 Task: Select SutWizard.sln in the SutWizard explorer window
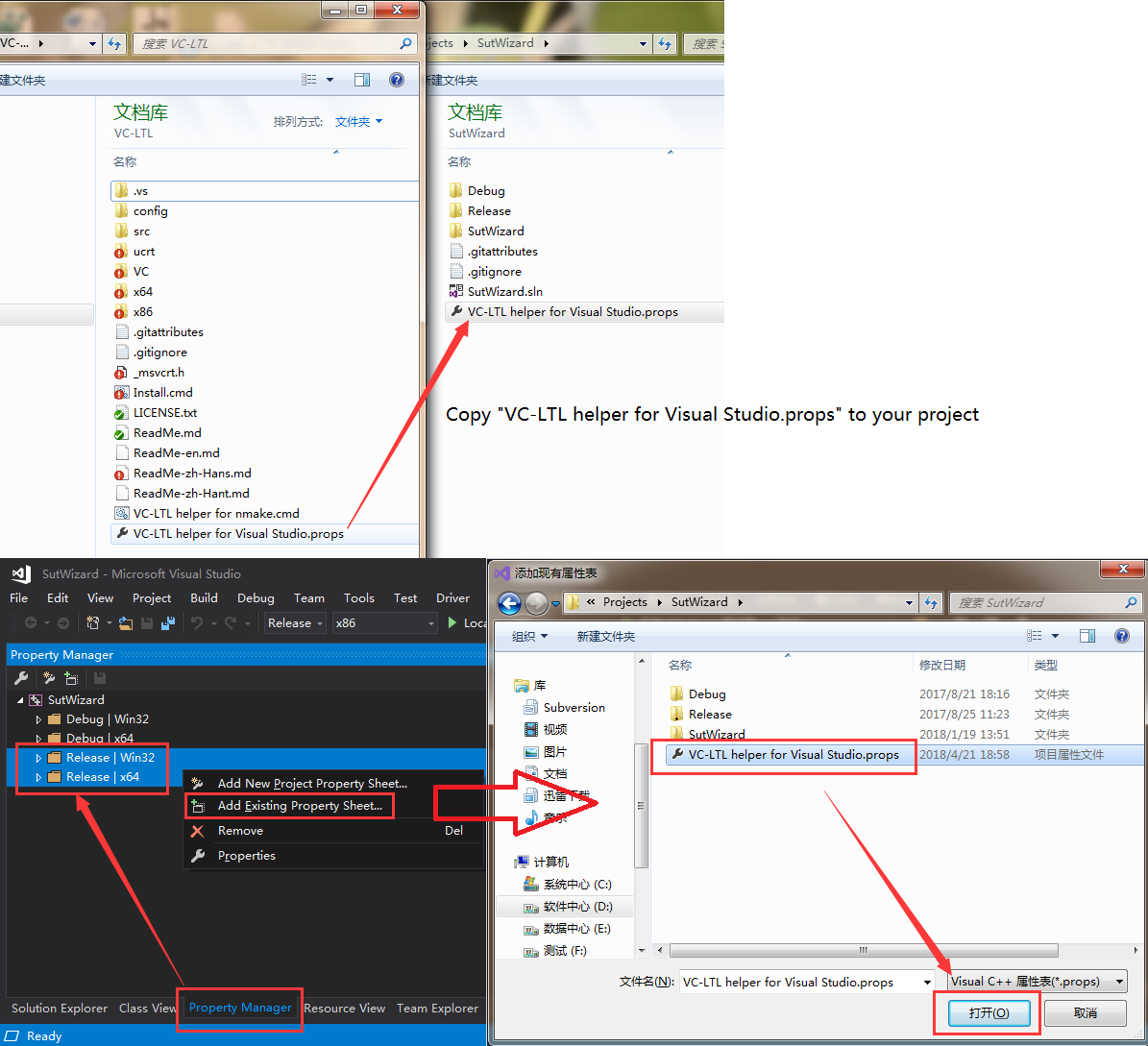505,291
